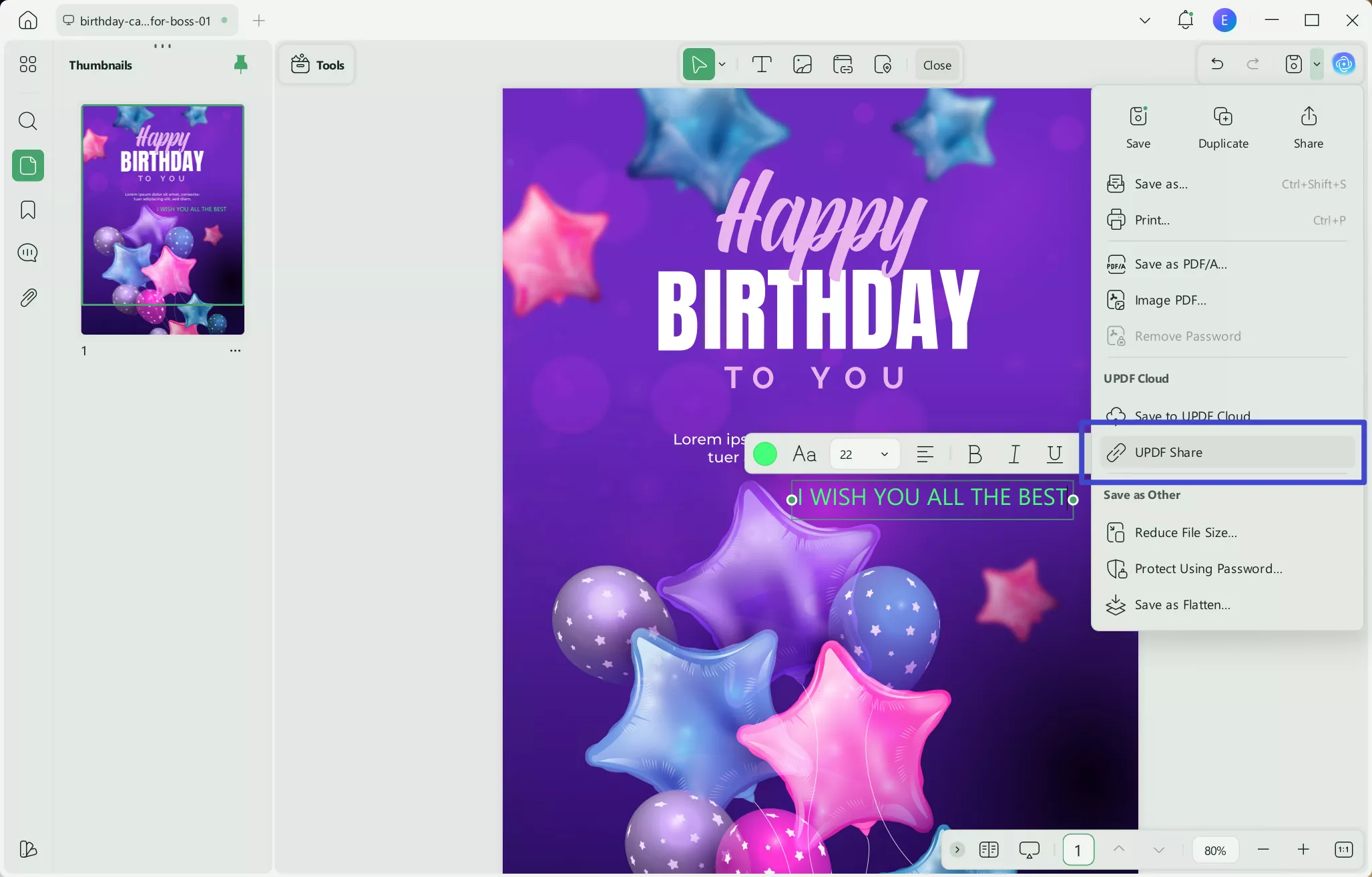The image size is (1372, 877).
Task: Expand the select tool dropdown arrow
Action: pyautogui.click(x=722, y=65)
